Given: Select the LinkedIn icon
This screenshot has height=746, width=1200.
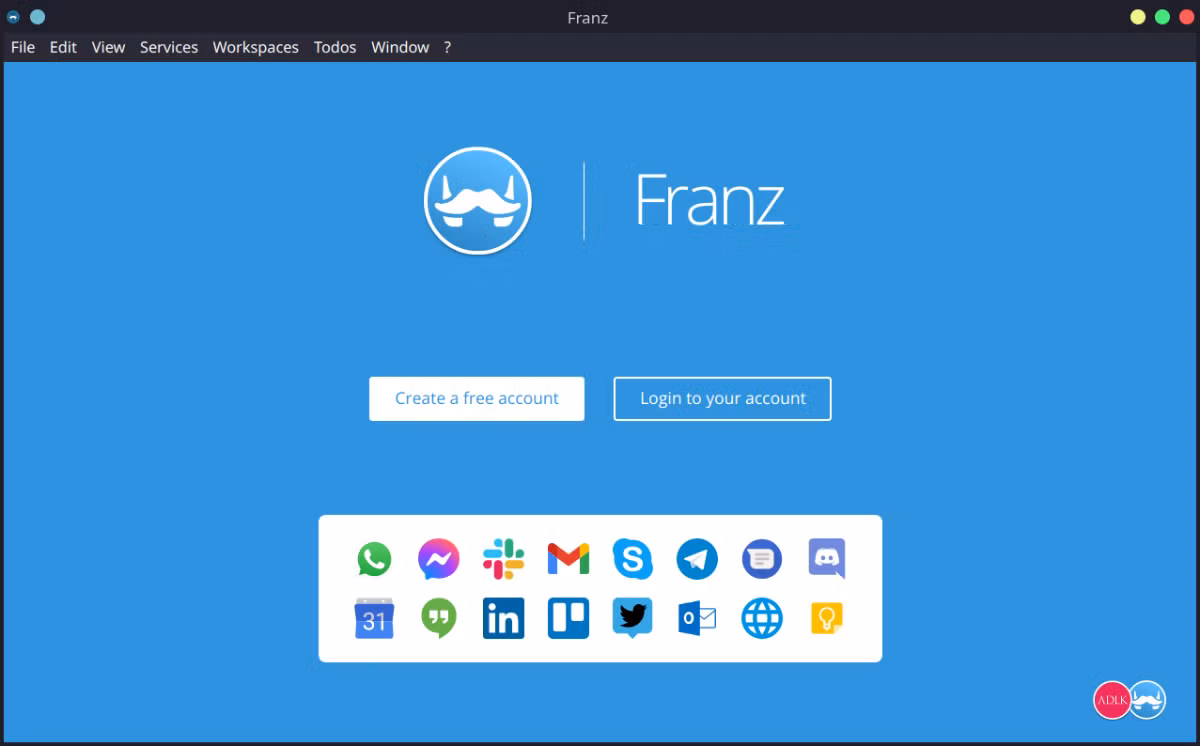Looking at the screenshot, I should point(503,619).
